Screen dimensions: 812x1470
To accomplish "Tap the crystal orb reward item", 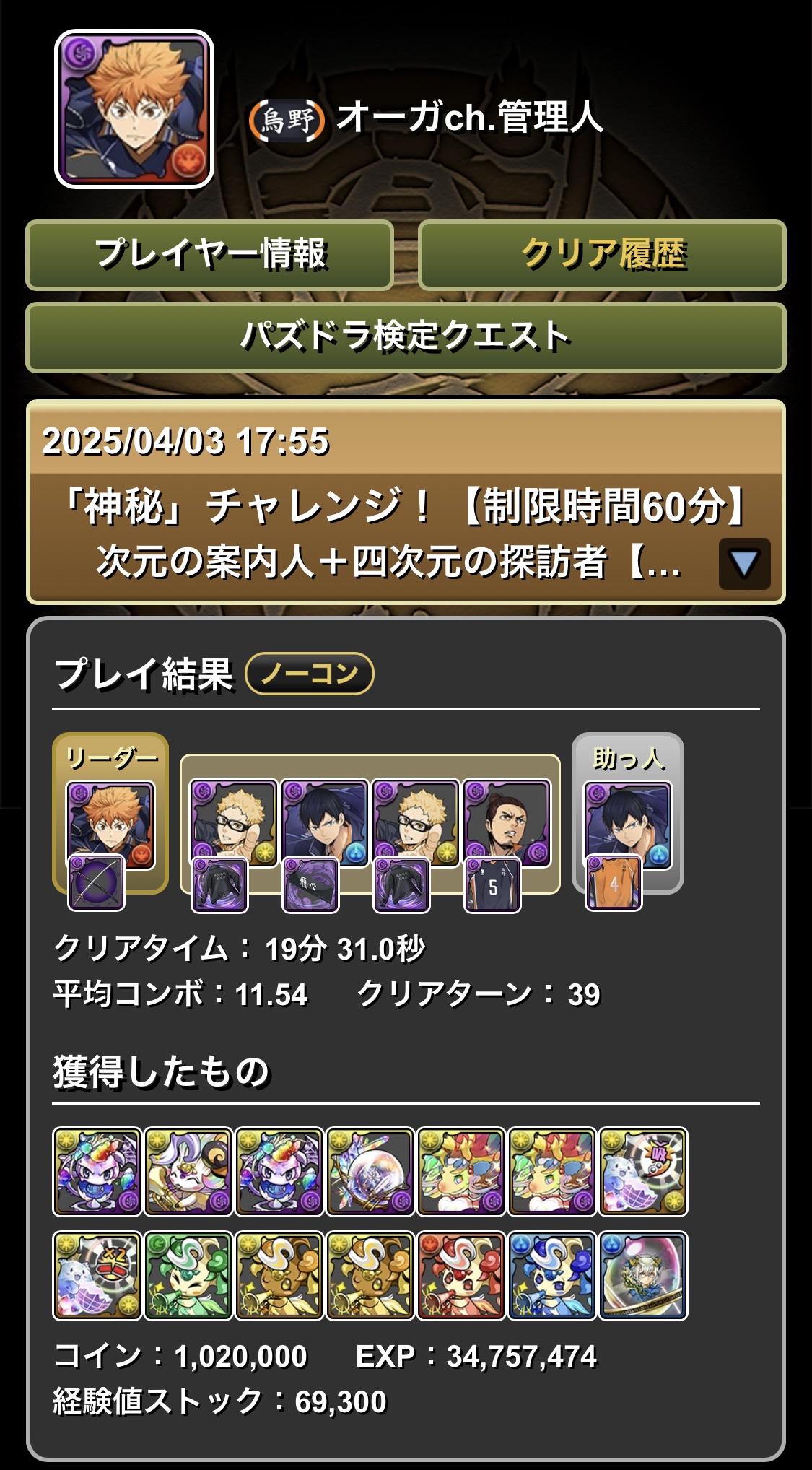I will (x=370, y=1172).
